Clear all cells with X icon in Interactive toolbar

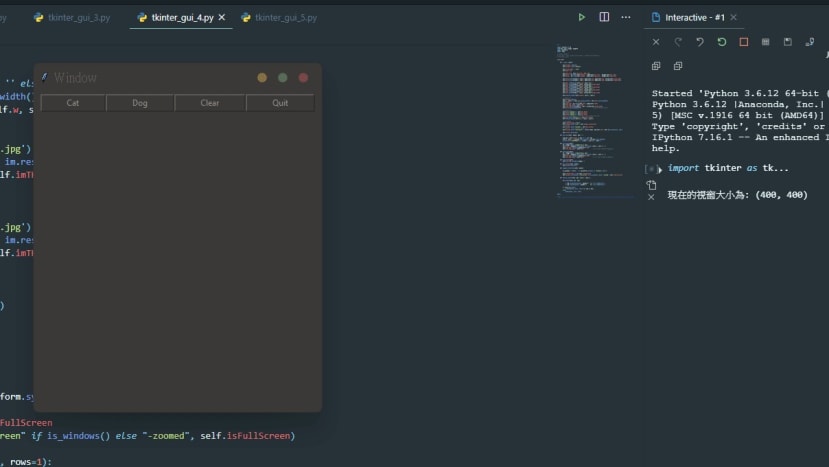pyautogui.click(x=656, y=42)
